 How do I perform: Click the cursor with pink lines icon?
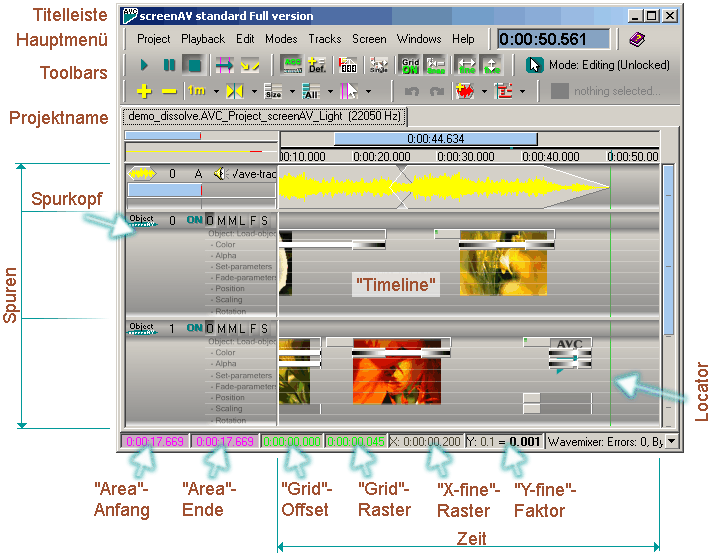(x=349, y=91)
